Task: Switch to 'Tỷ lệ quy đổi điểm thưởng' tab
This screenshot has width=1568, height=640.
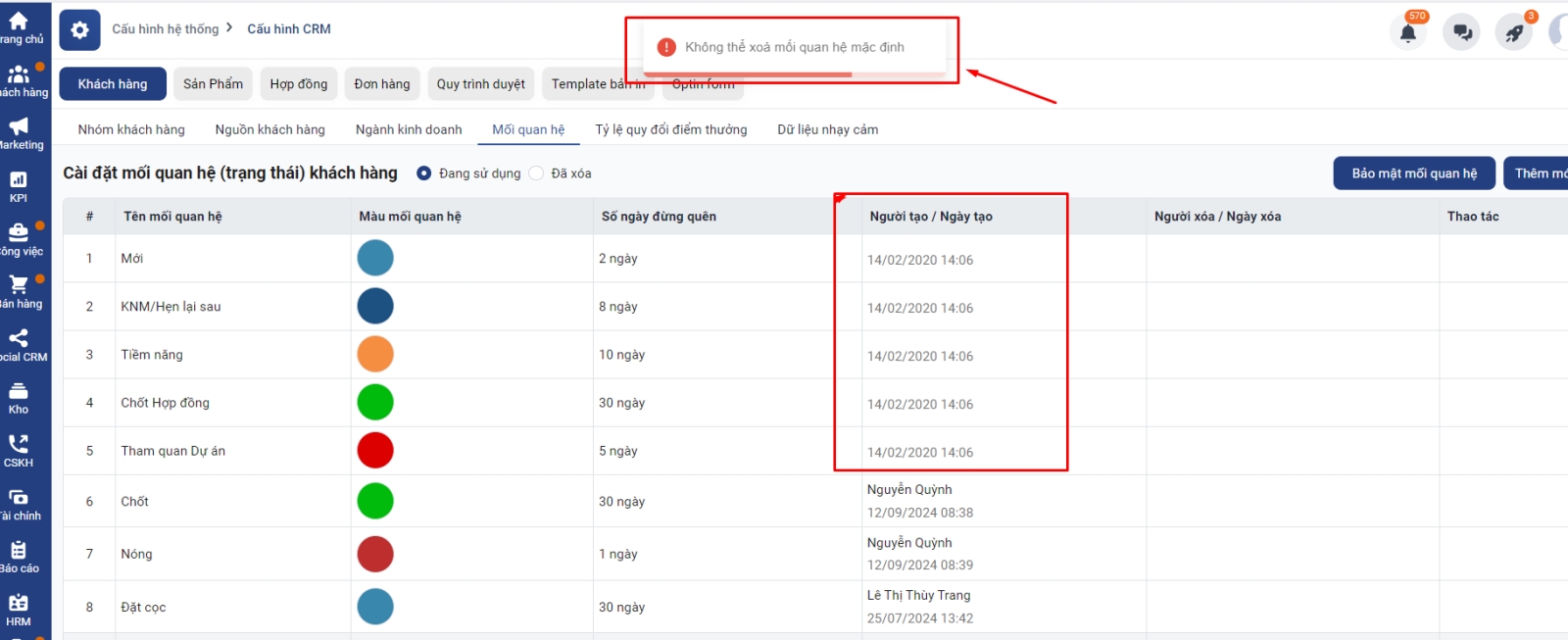Action: pyautogui.click(x=670, y=129)
